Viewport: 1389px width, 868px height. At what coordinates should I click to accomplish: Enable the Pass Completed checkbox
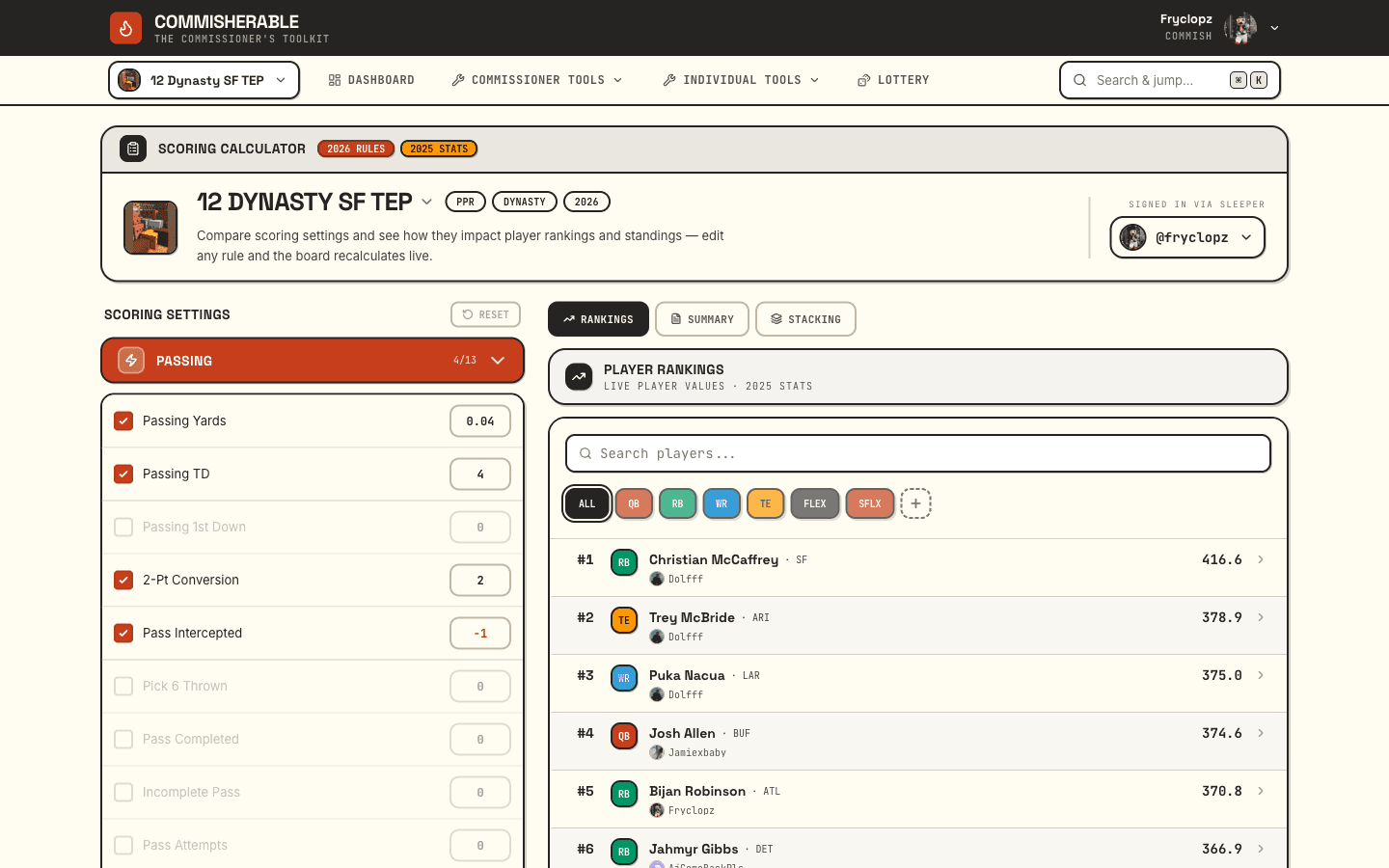click(x=123, y=739)
